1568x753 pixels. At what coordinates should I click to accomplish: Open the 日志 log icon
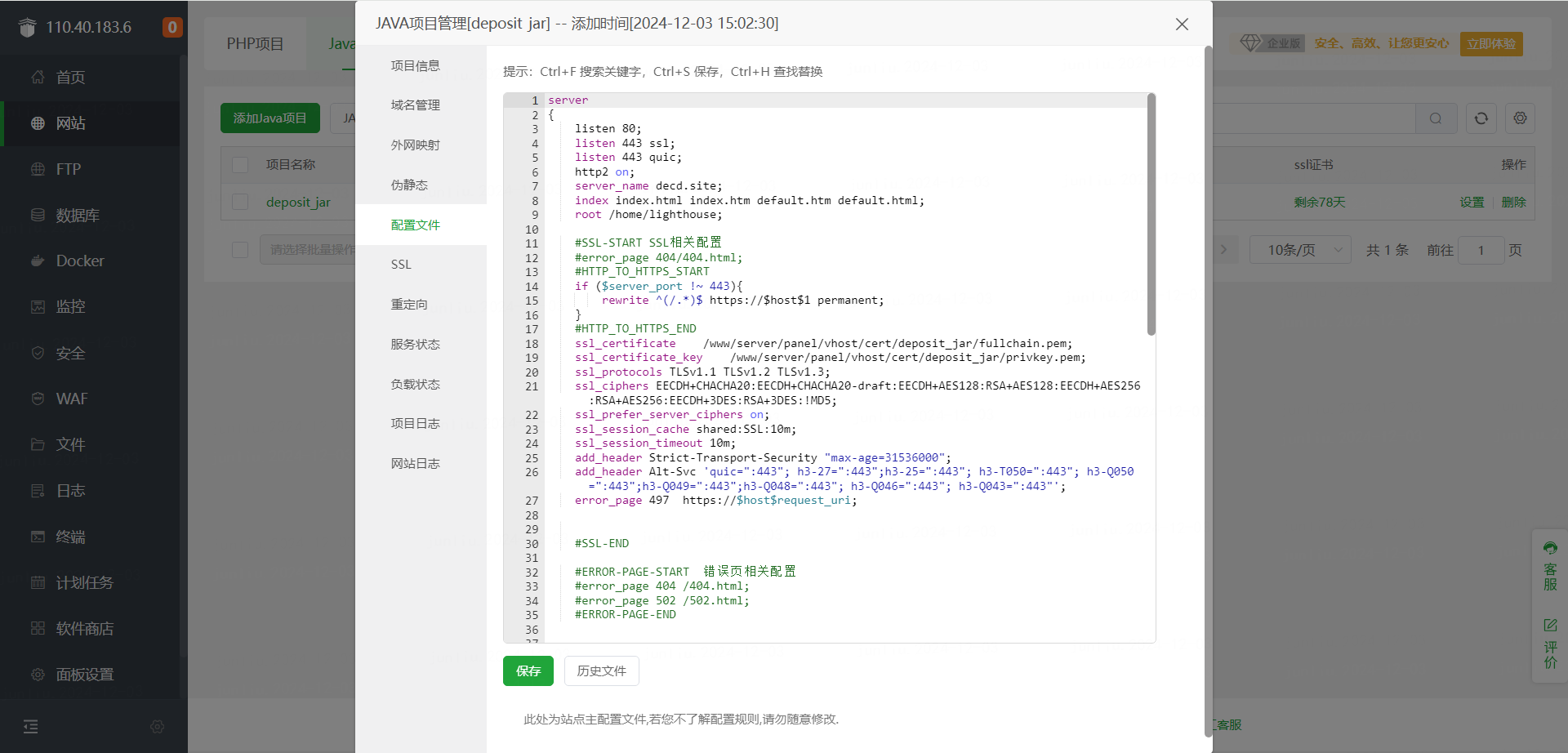(38, 490)
